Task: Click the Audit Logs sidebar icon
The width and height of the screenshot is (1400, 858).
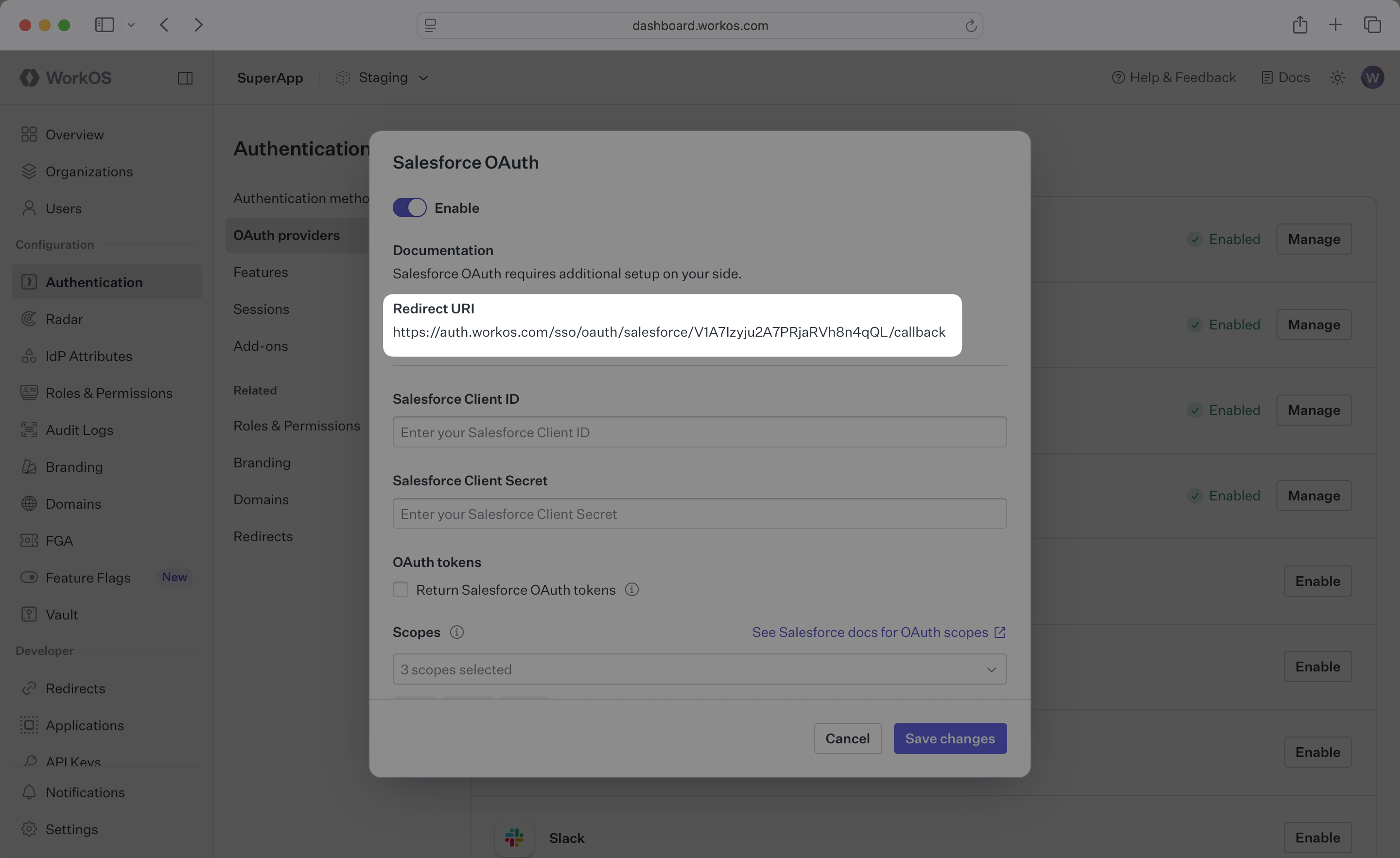Action: point(29,430)
